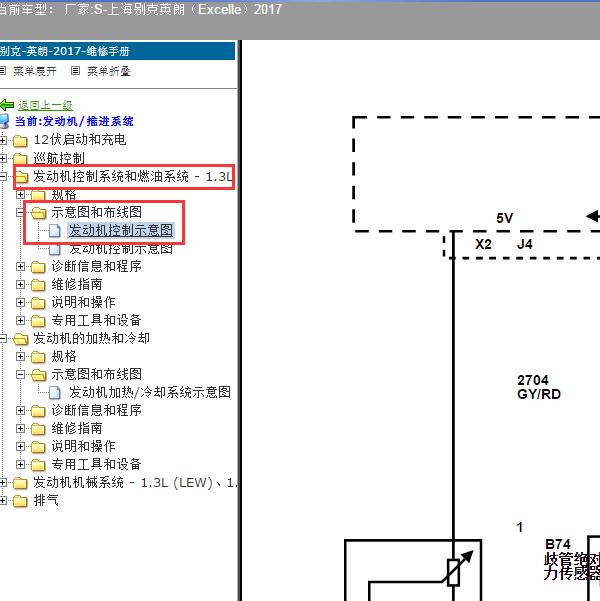Expand 规格 under 发动机控制系统和燃油系统
Screen dimensions: 600x601
(21, 194)
